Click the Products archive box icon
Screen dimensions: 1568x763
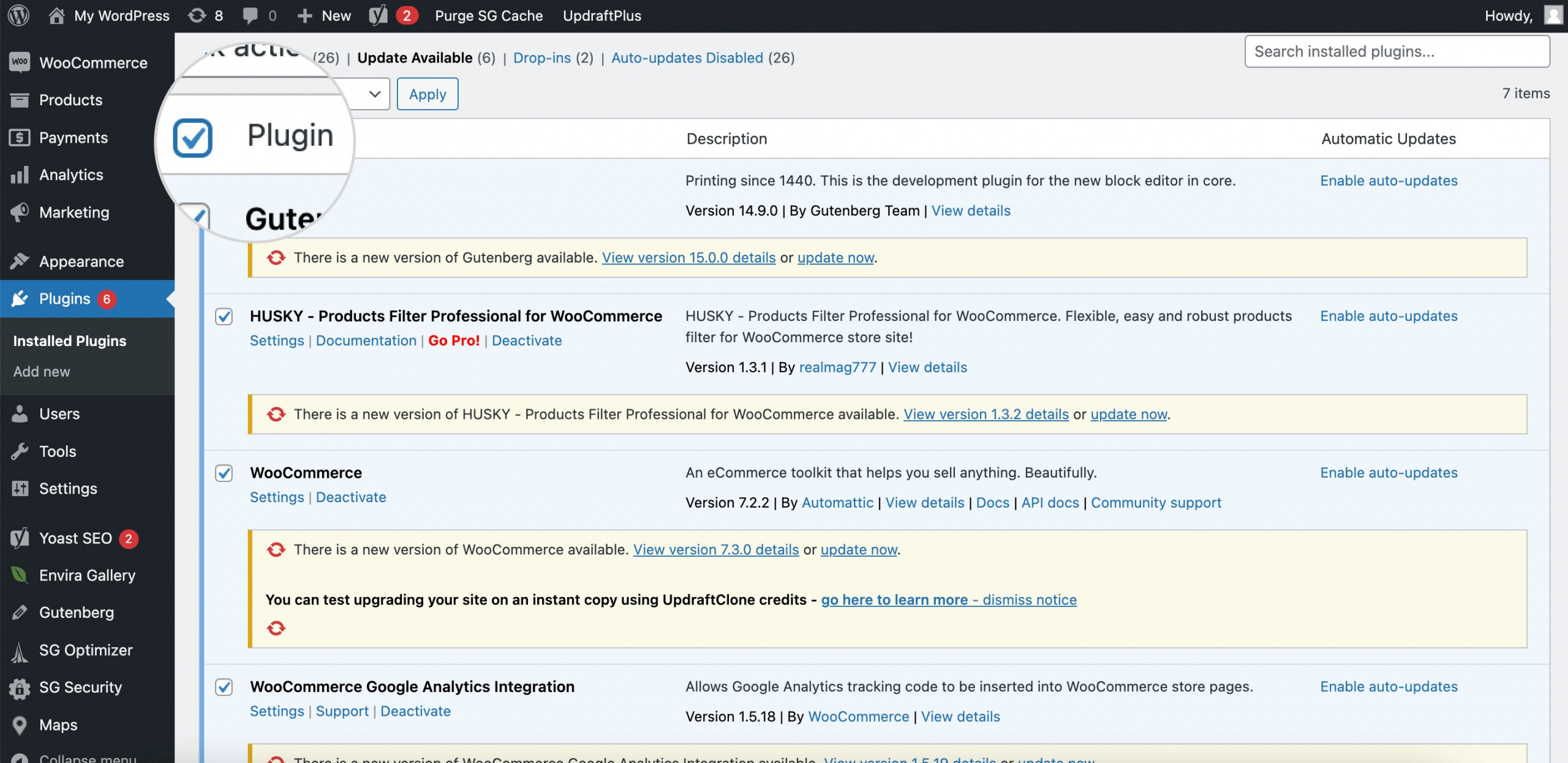(20, 100)
